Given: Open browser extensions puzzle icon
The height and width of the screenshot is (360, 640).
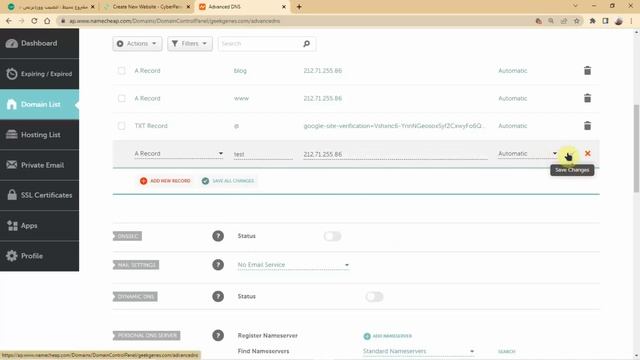Looking at the screenshot, I should pyautogui.click(x=592, y=21).
